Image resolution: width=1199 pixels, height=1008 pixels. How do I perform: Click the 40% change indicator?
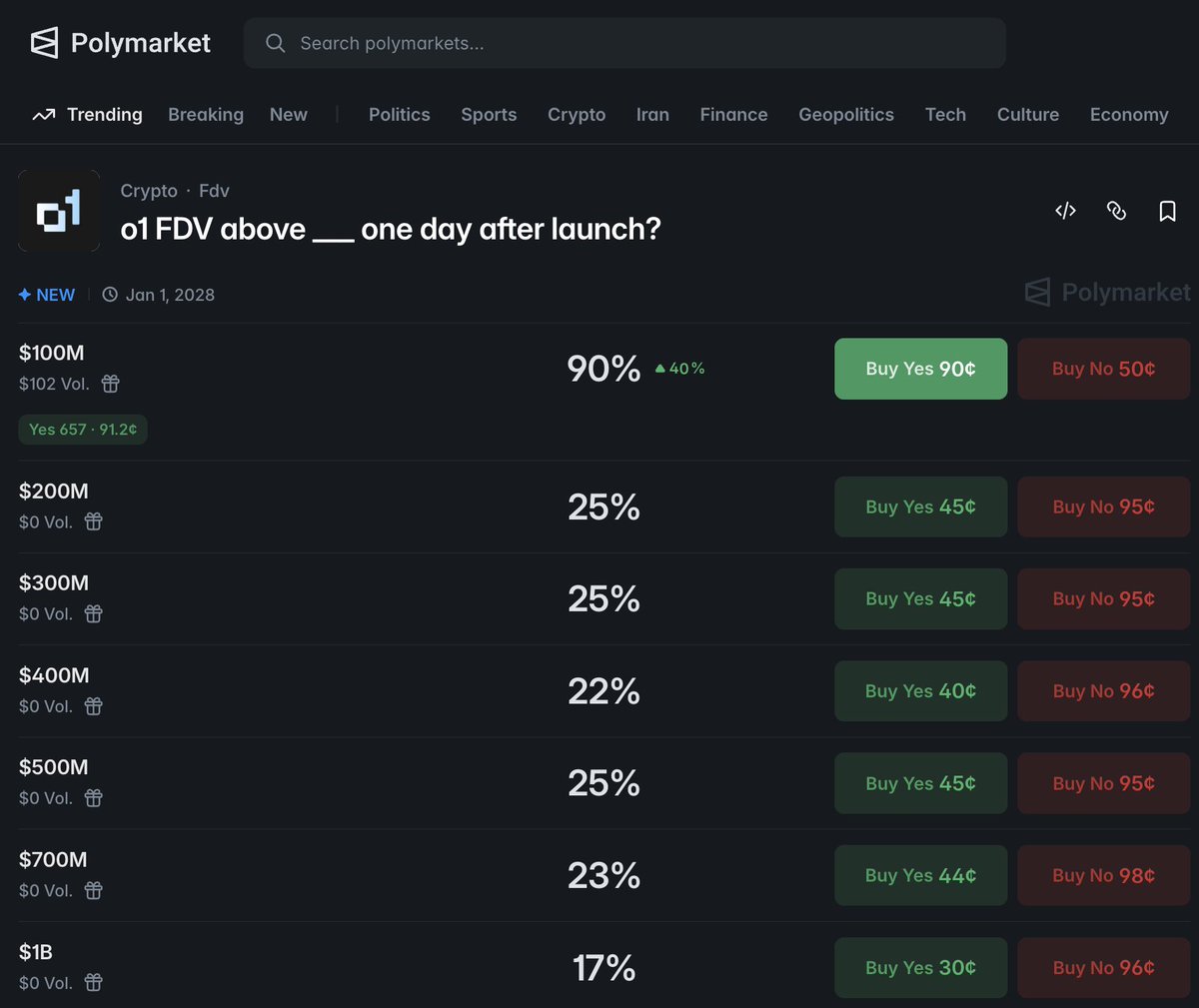pos(680,369)
